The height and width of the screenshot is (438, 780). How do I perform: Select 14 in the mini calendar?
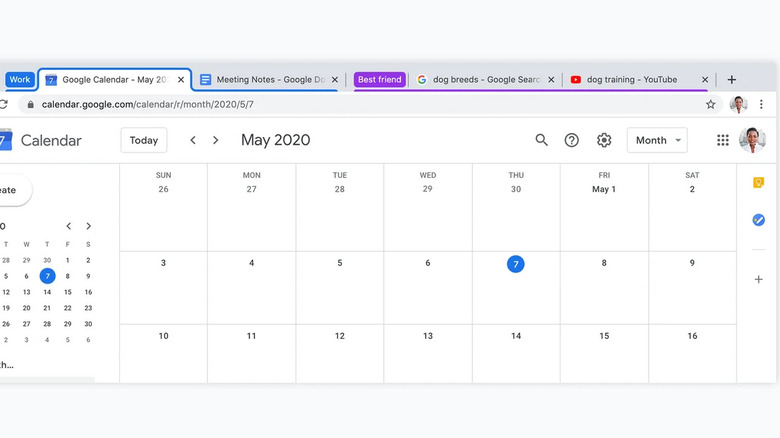tap(47, 292)
